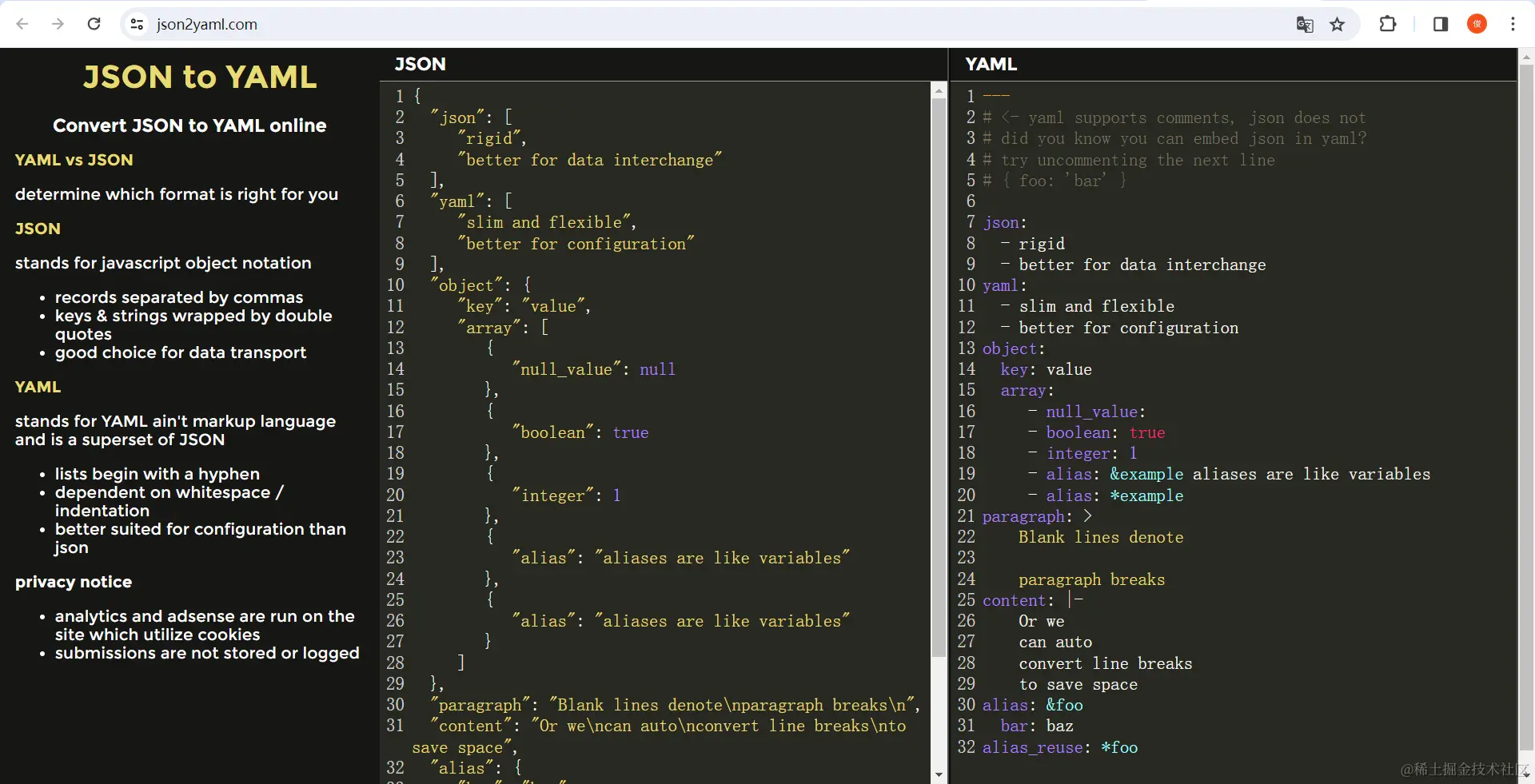This screenshot has width=1535, height=784.
Task: Go back to the previous page
Action: pyautogui.click(x=22, y=24)
